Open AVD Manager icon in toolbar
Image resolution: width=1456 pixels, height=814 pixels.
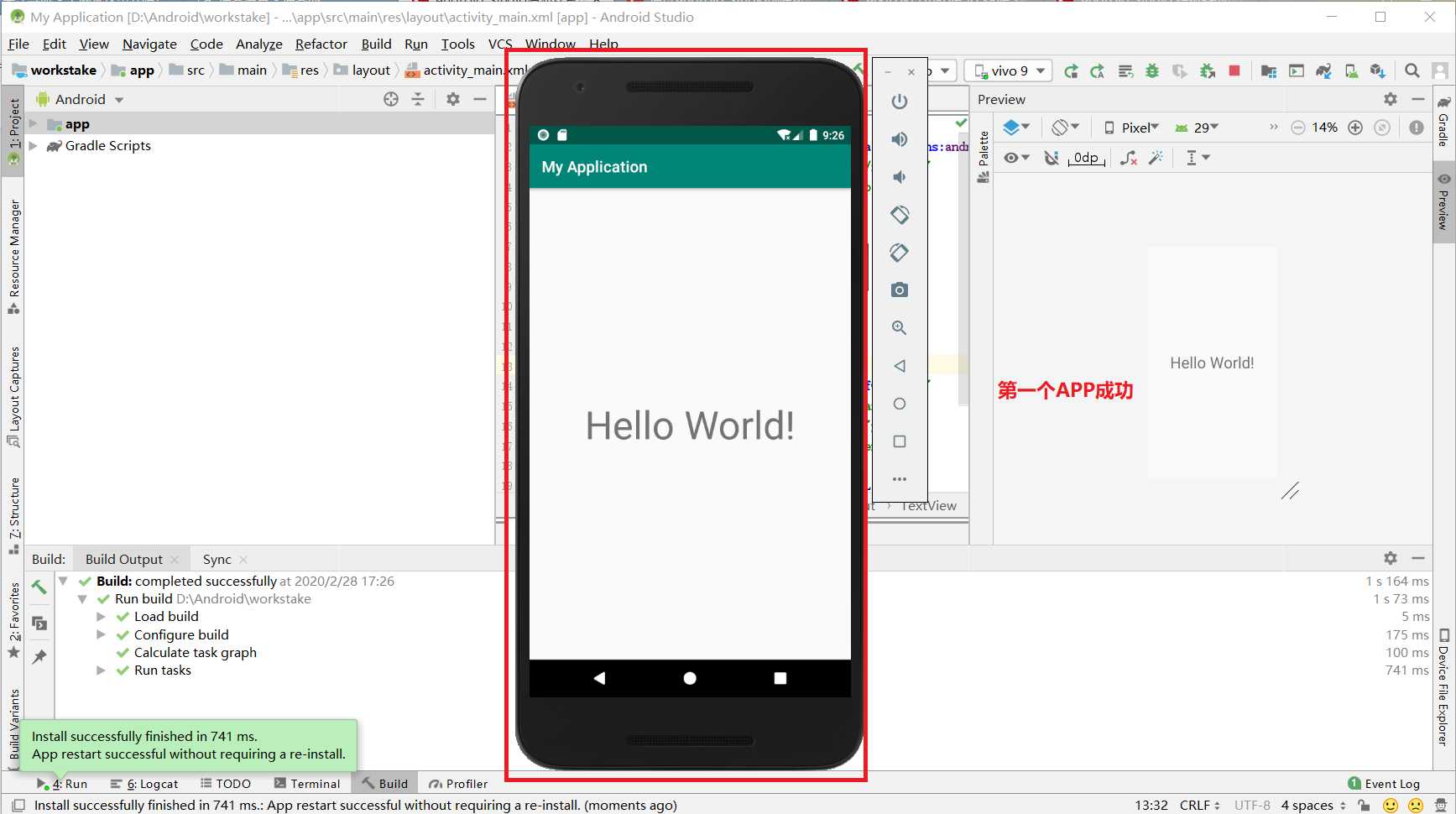pyautogui.click(x=1351, y=71)
